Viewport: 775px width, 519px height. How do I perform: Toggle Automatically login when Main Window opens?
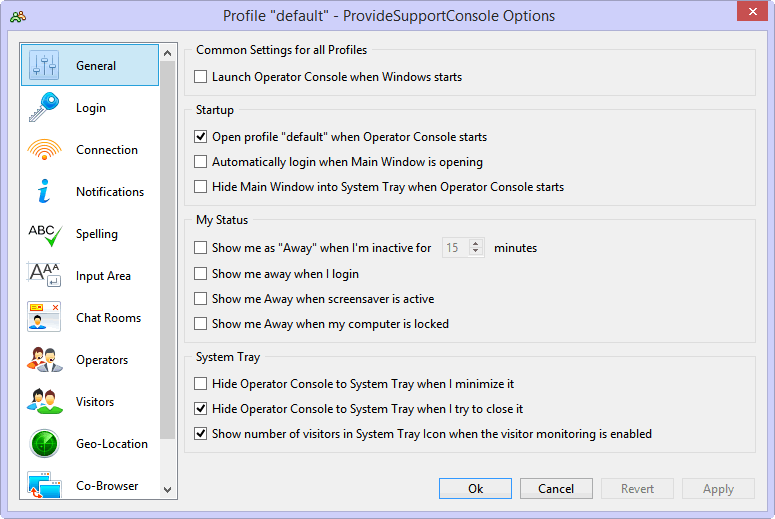[x=201, y=162]
